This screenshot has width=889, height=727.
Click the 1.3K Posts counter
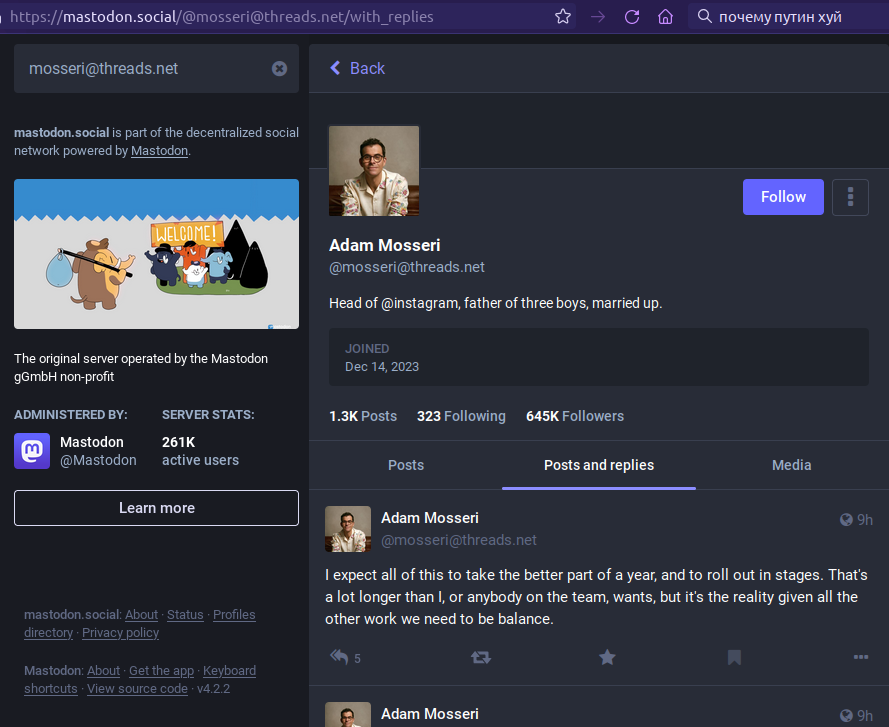click(x=363, y=416)
